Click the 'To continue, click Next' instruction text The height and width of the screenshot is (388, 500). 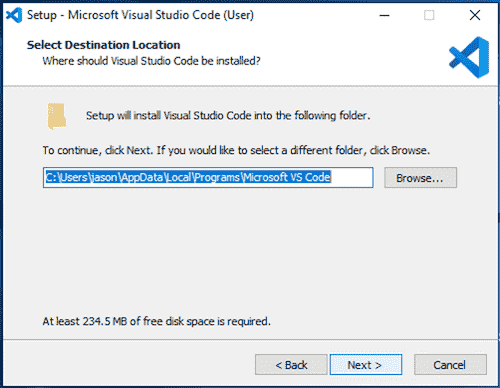[236, 150]
